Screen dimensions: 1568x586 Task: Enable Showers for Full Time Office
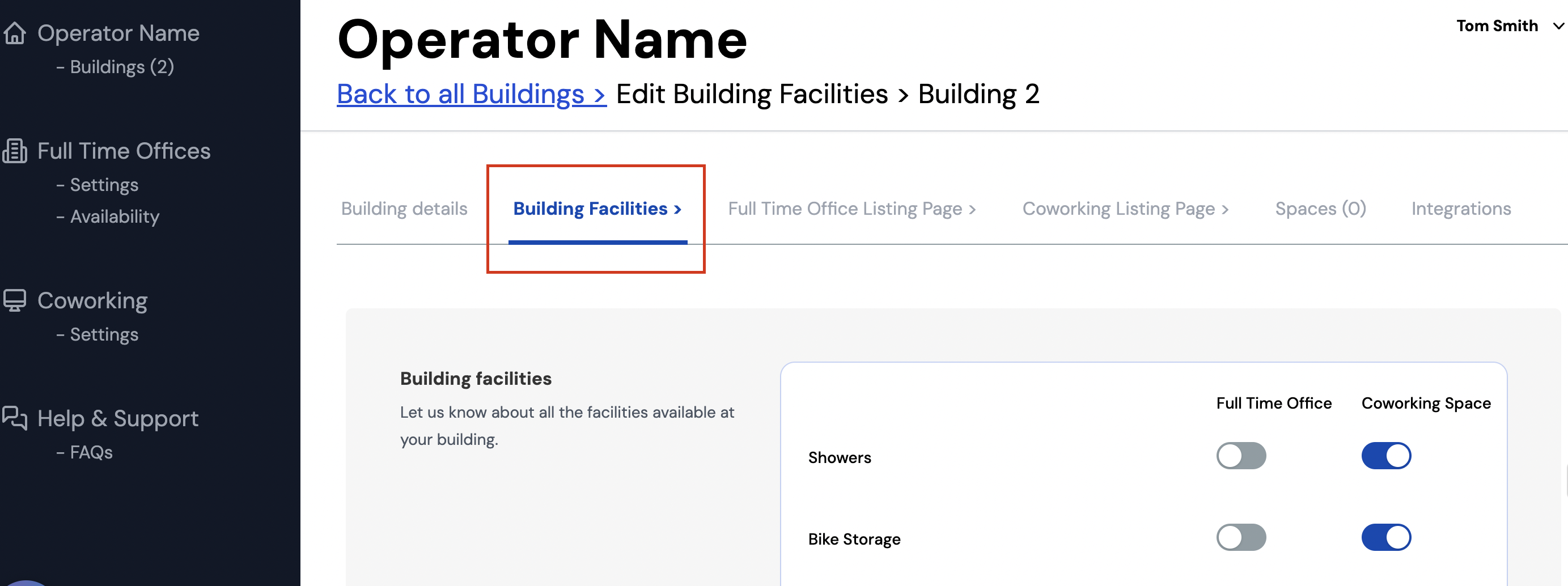(1241, 455)
